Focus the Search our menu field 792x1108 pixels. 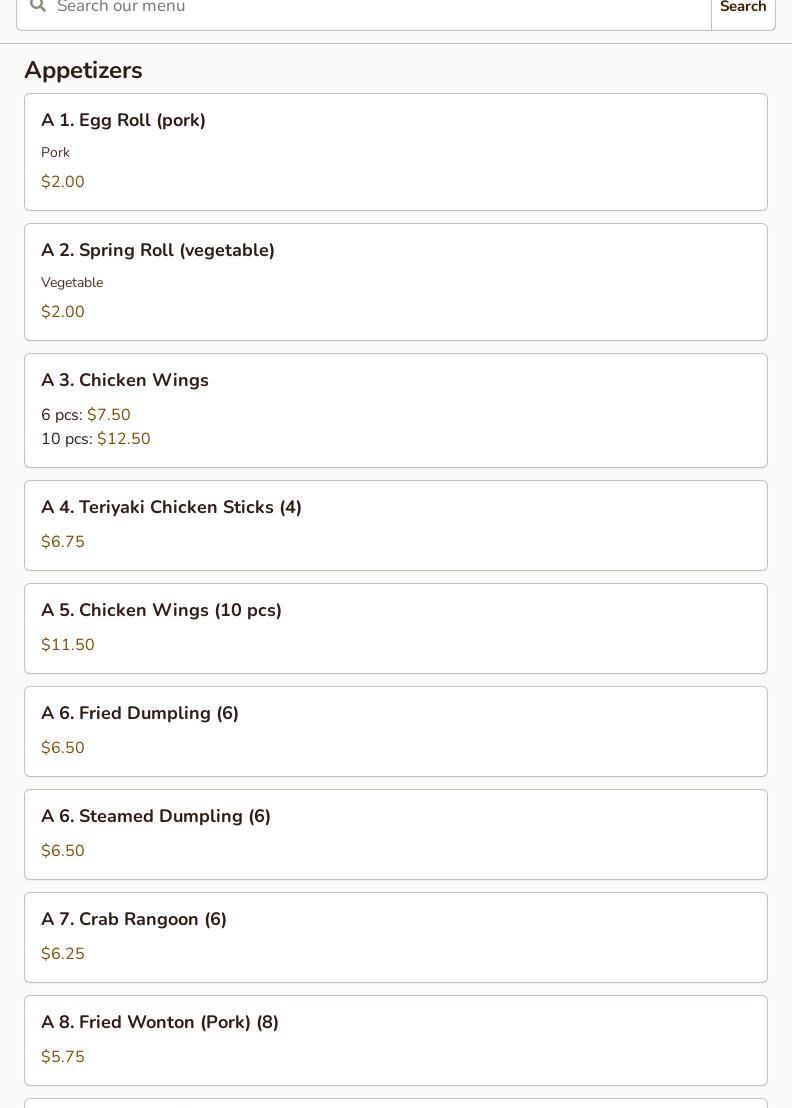coord(364,8)
